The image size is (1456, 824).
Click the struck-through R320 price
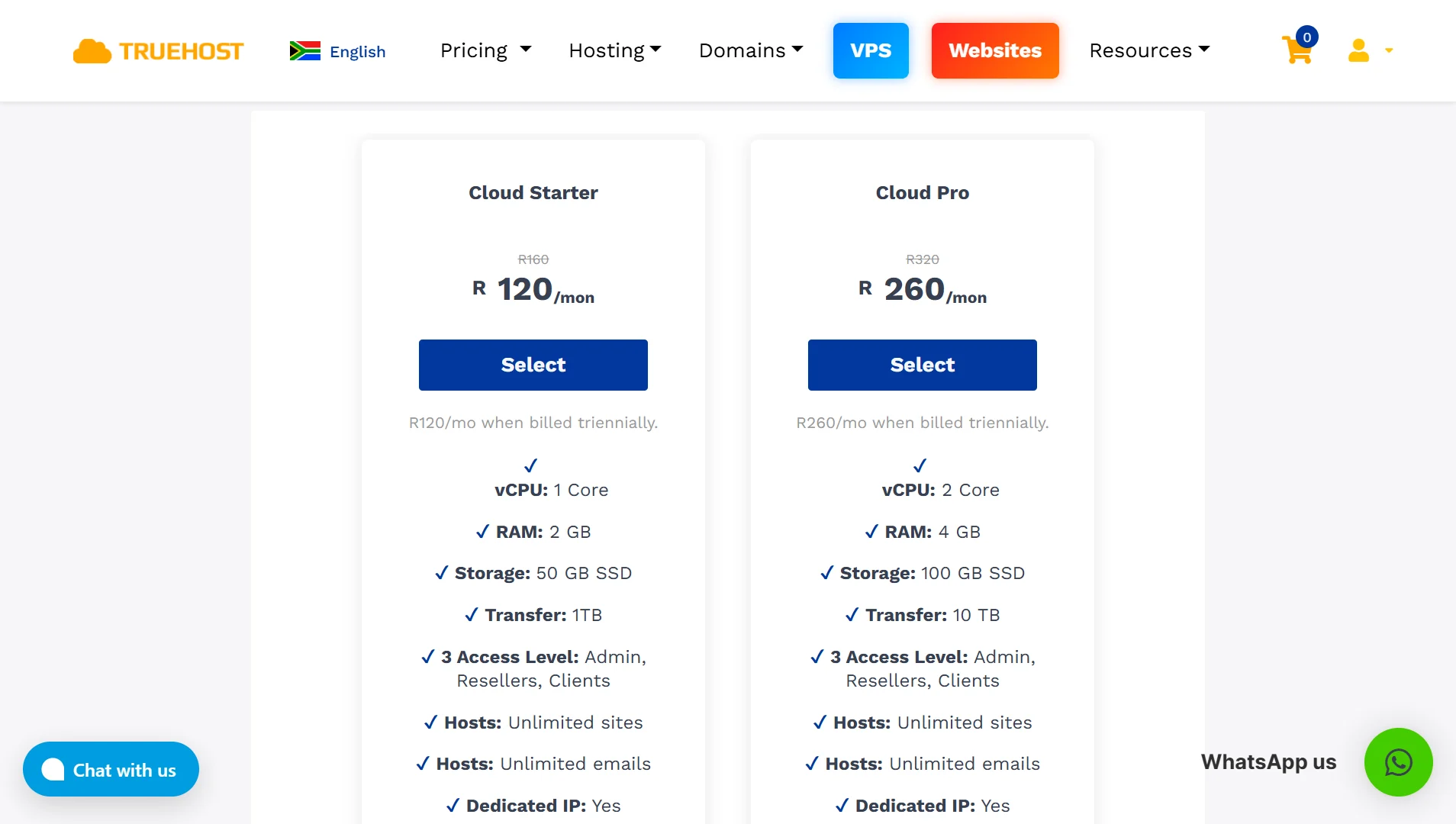click(923, 259)
